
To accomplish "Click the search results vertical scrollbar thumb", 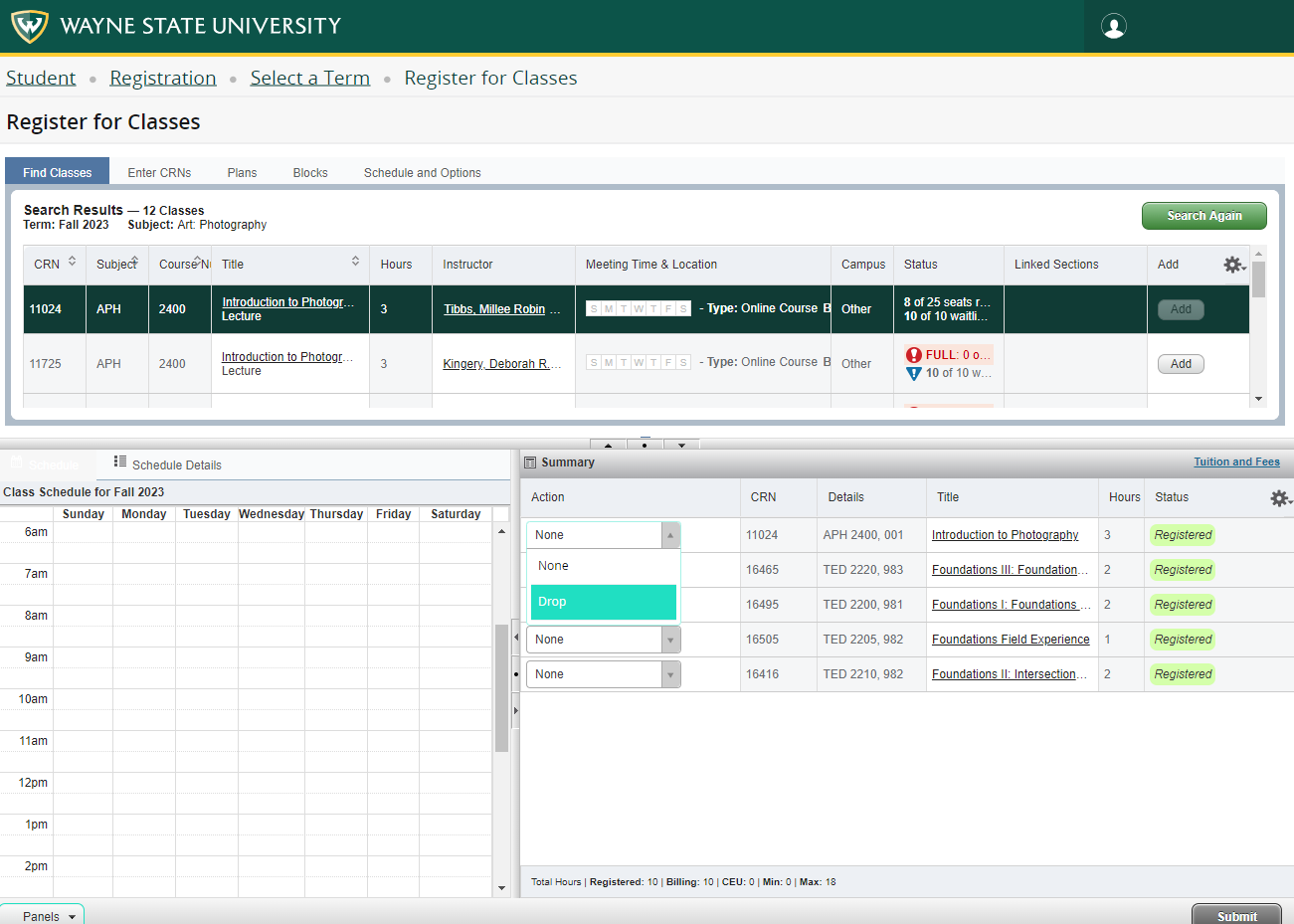I will (x=1258, y=279).
